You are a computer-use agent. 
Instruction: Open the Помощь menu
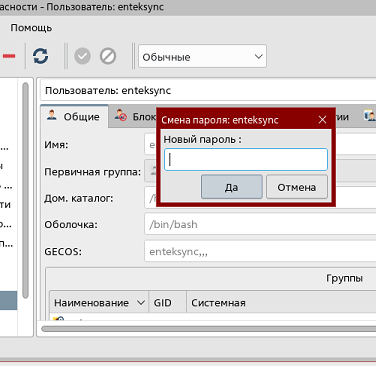(x=31, y=28)
